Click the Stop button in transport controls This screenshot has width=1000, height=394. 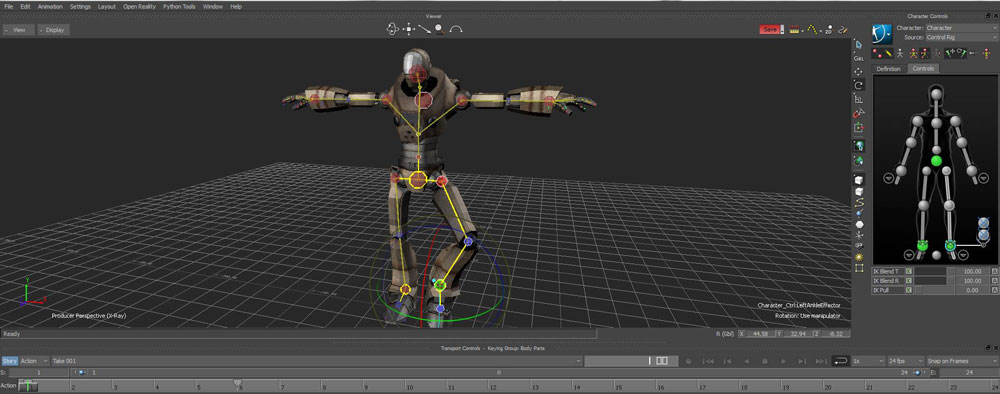coord(765,361)
